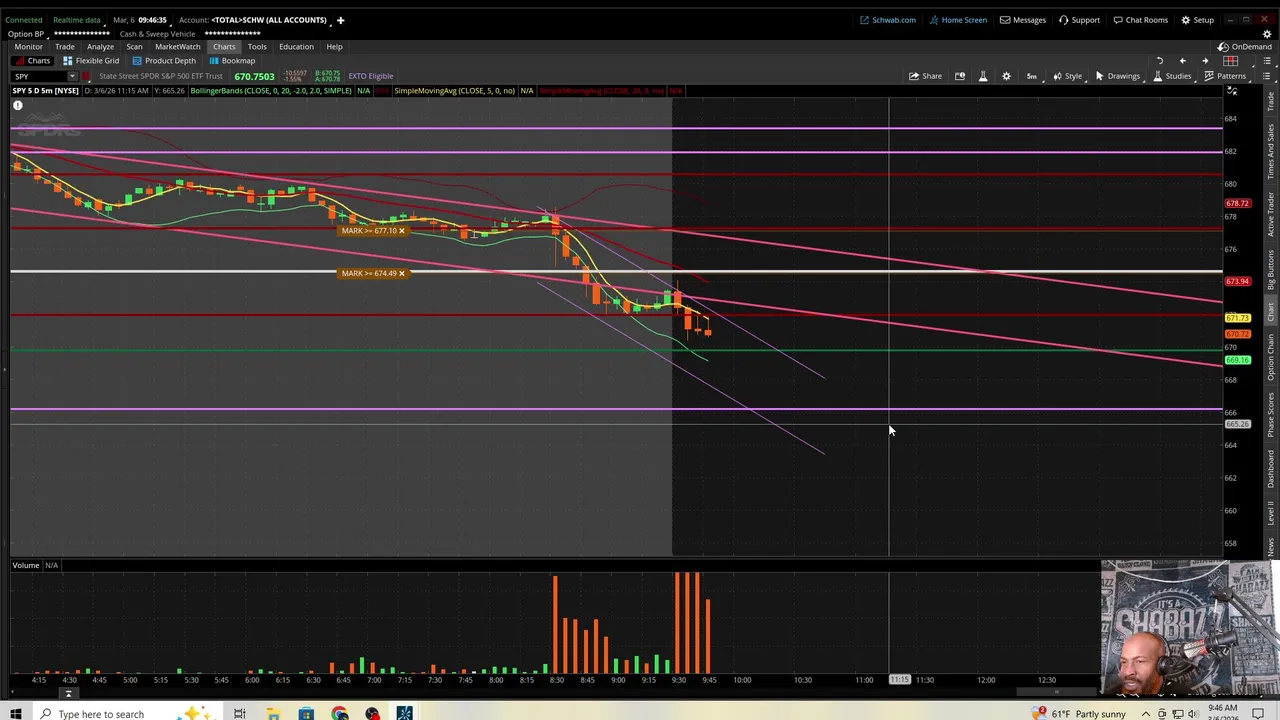The width and height of the screenshot is (1280, 720).
Task: Open Windows Start menu
Action: 15,714
